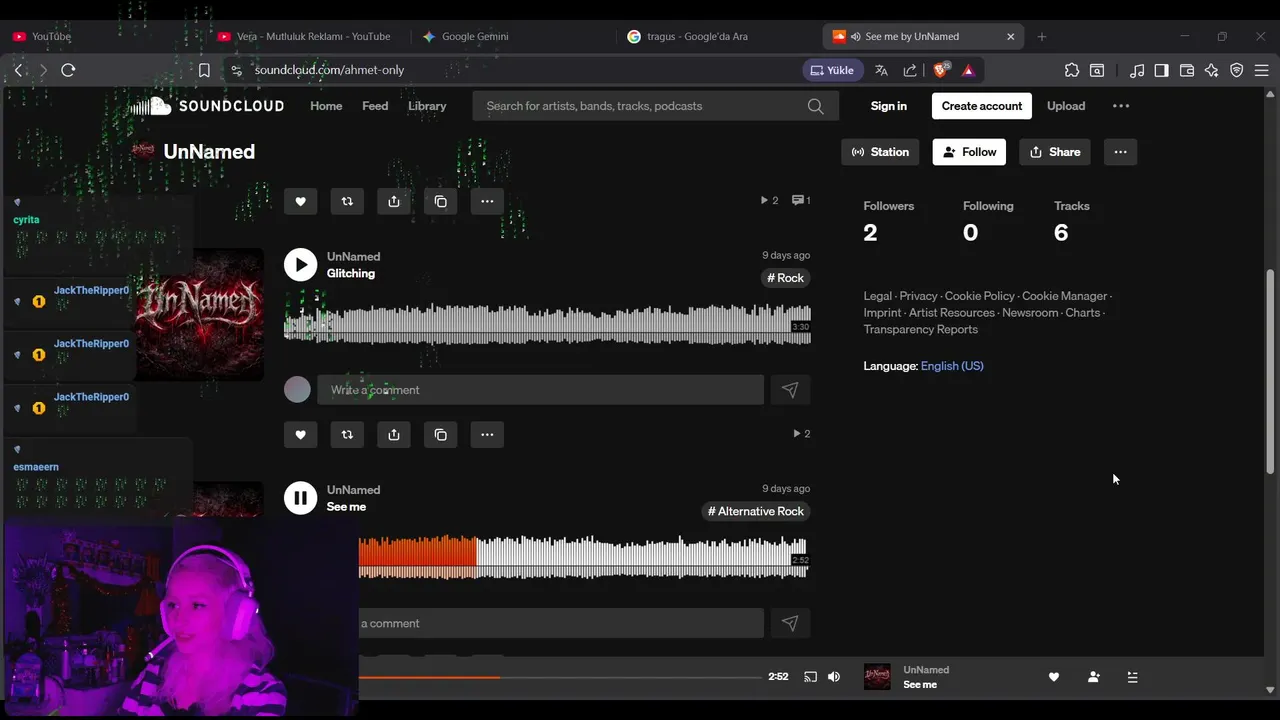Go back in browser history
Screen dimensions: 1280x720
[19, 70]
